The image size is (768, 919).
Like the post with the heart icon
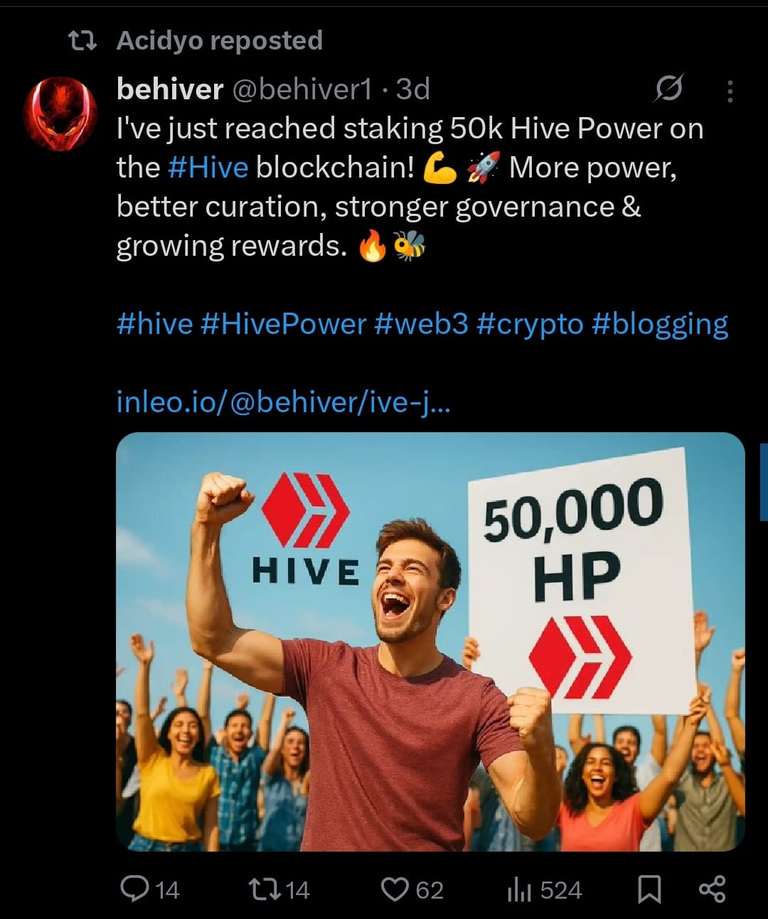click(395, 890)
